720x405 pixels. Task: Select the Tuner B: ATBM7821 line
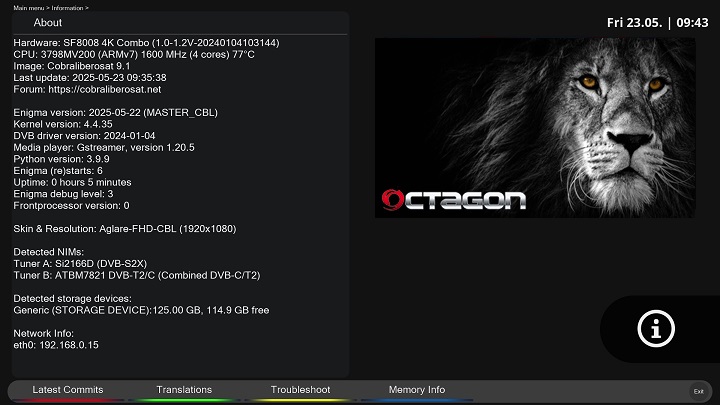point(137,276)
